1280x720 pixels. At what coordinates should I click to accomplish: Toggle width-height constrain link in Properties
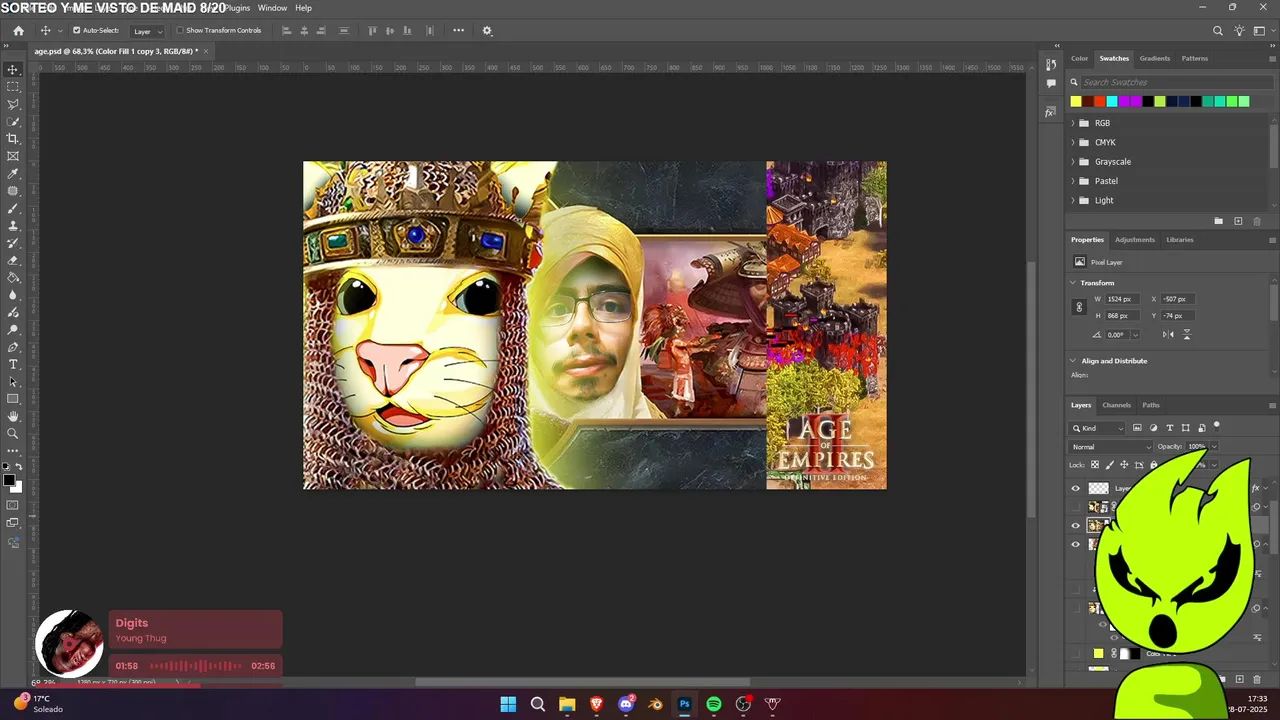[1079, 307]
